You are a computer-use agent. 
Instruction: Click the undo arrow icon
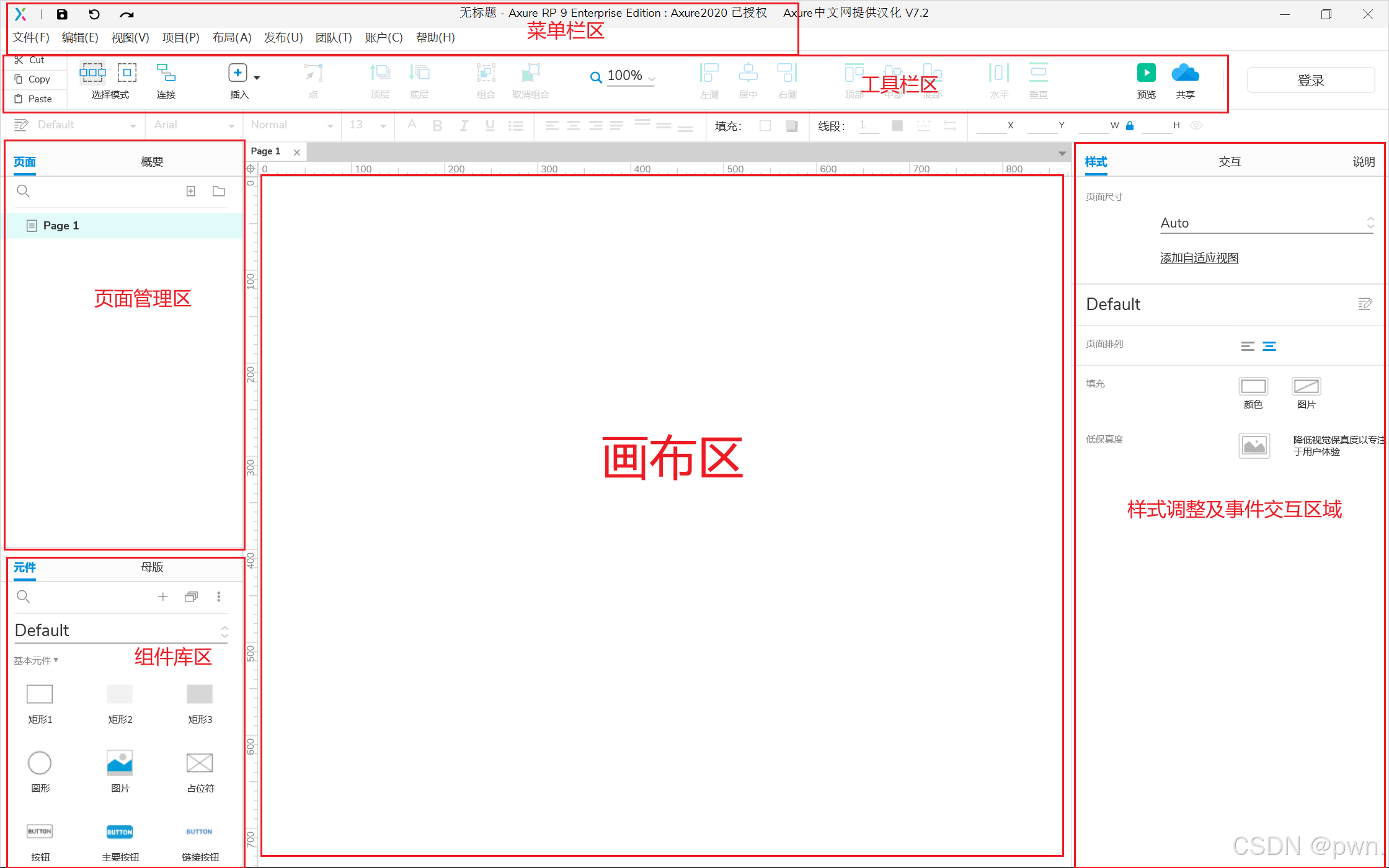[94, 14]
